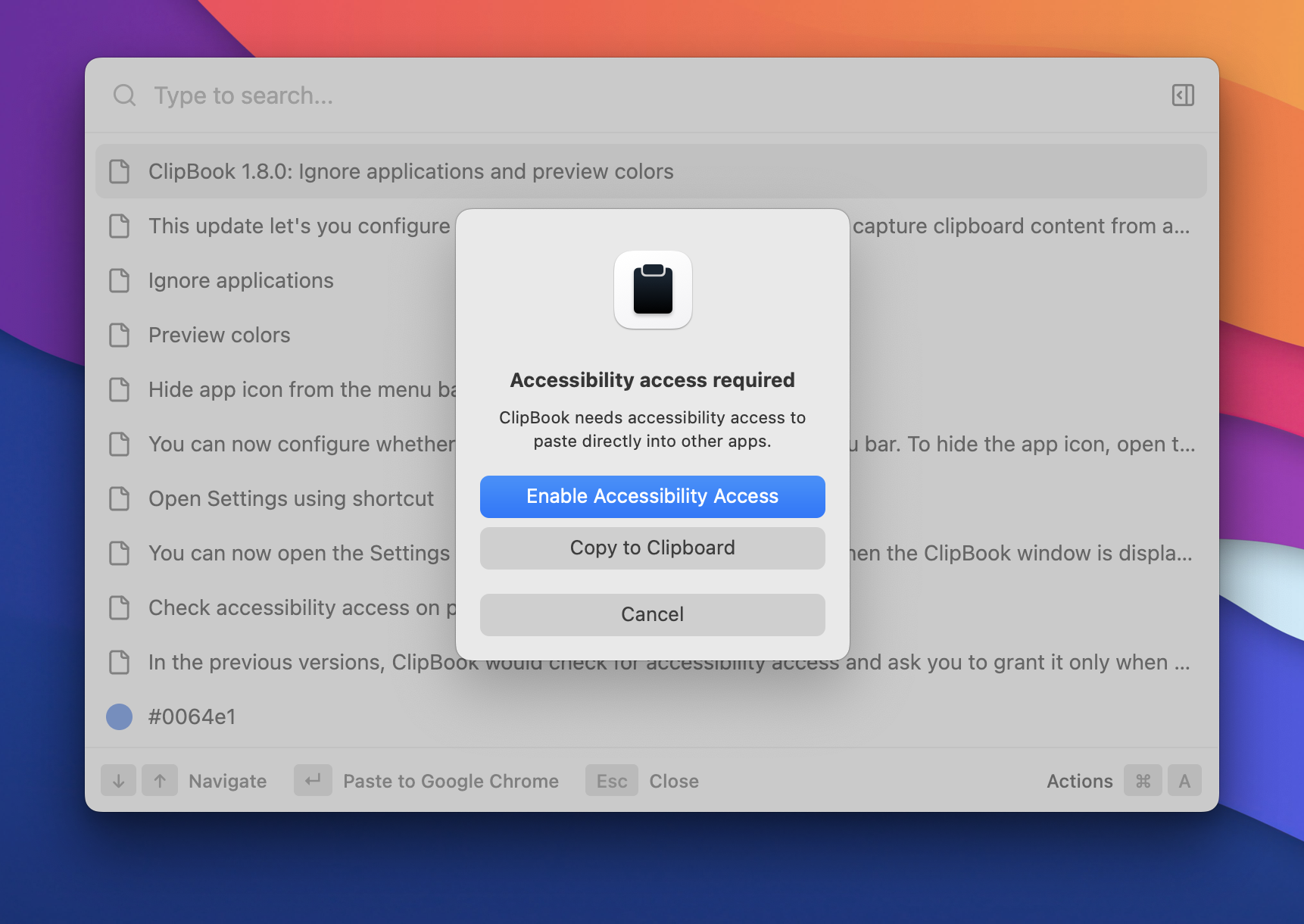Image resolution: width=1304 pixels, height=924 pixels.
Task: Click the up arrow Navigate key
Action: pos(160,781)
